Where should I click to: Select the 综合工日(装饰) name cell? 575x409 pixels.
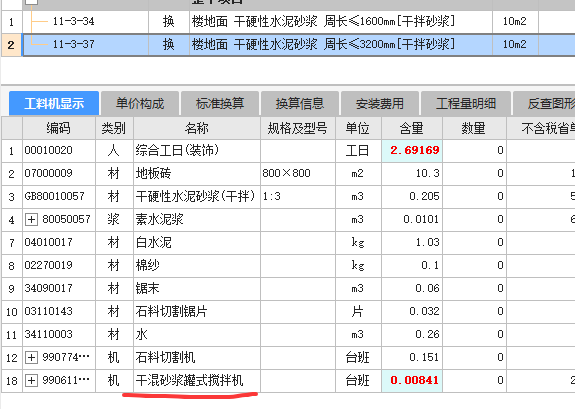pyautogui.click(x=197, y=150)
